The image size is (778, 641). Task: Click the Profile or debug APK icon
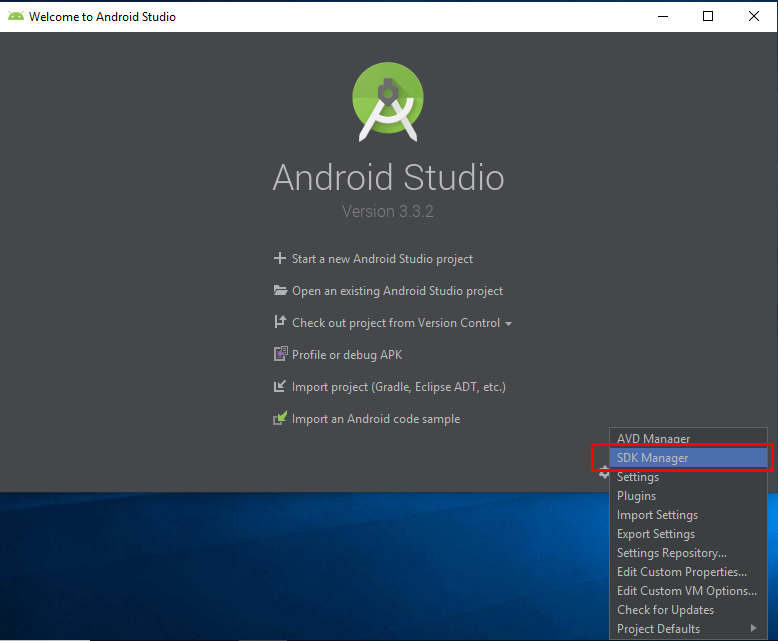pos(280,354)
